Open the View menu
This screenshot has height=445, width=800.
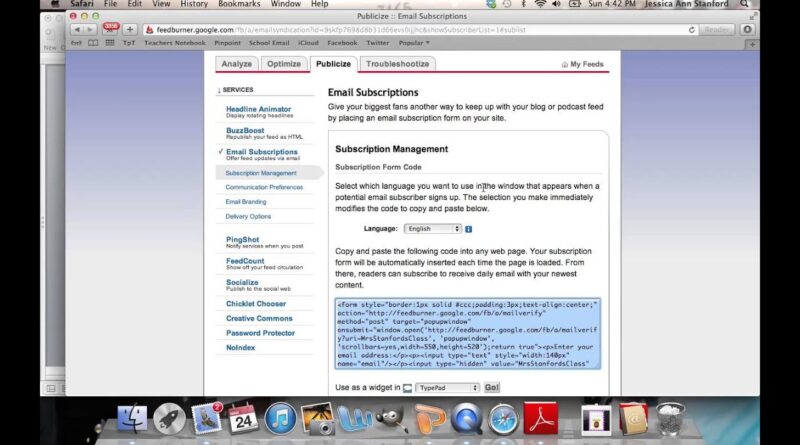coord(161,4)
